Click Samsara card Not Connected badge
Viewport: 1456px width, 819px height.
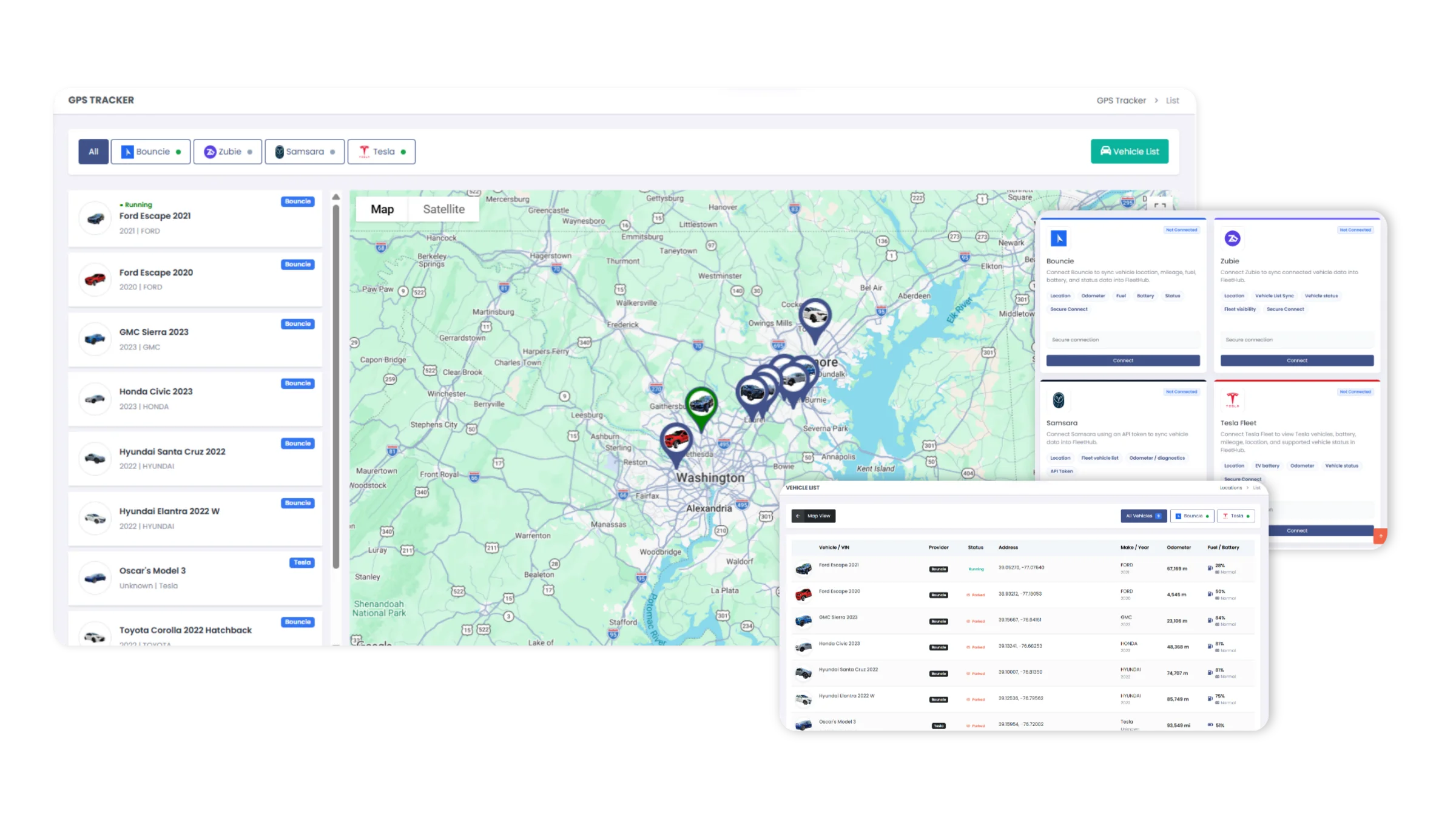[x=1181, y=392]
